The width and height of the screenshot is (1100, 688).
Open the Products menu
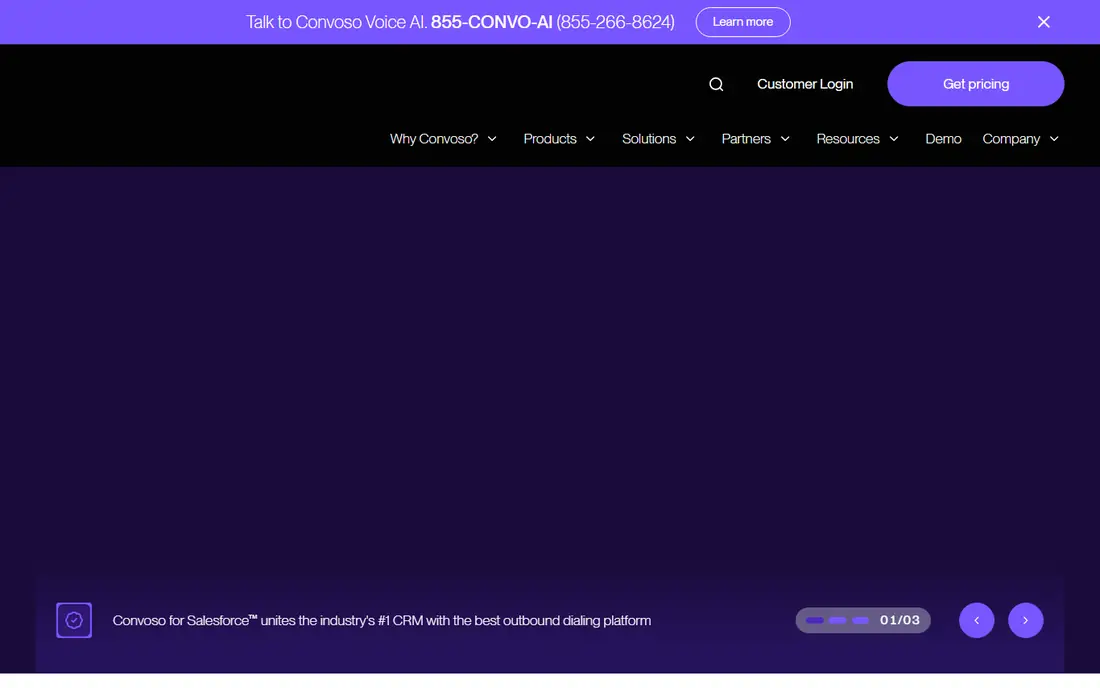click(x=550, y=139)
